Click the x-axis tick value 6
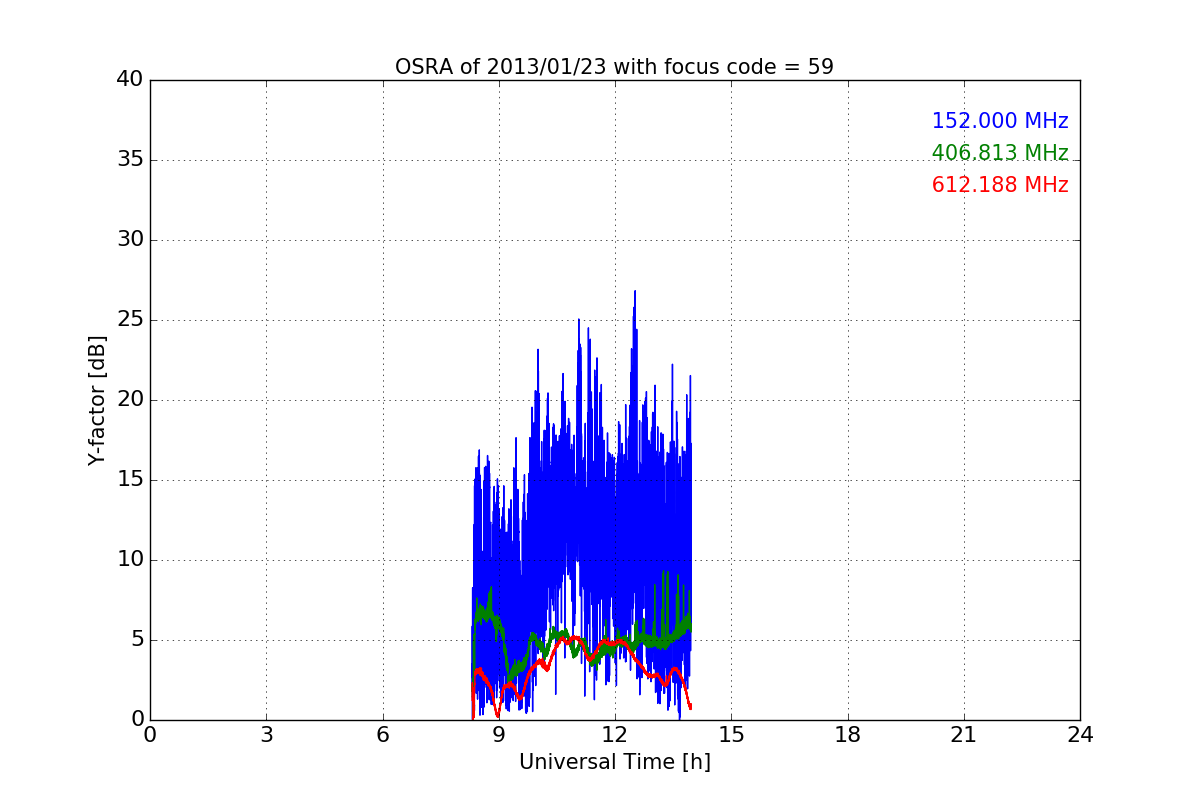This screenshot has width=1200, height=800. pyautogui.click(x=382, y=735)
